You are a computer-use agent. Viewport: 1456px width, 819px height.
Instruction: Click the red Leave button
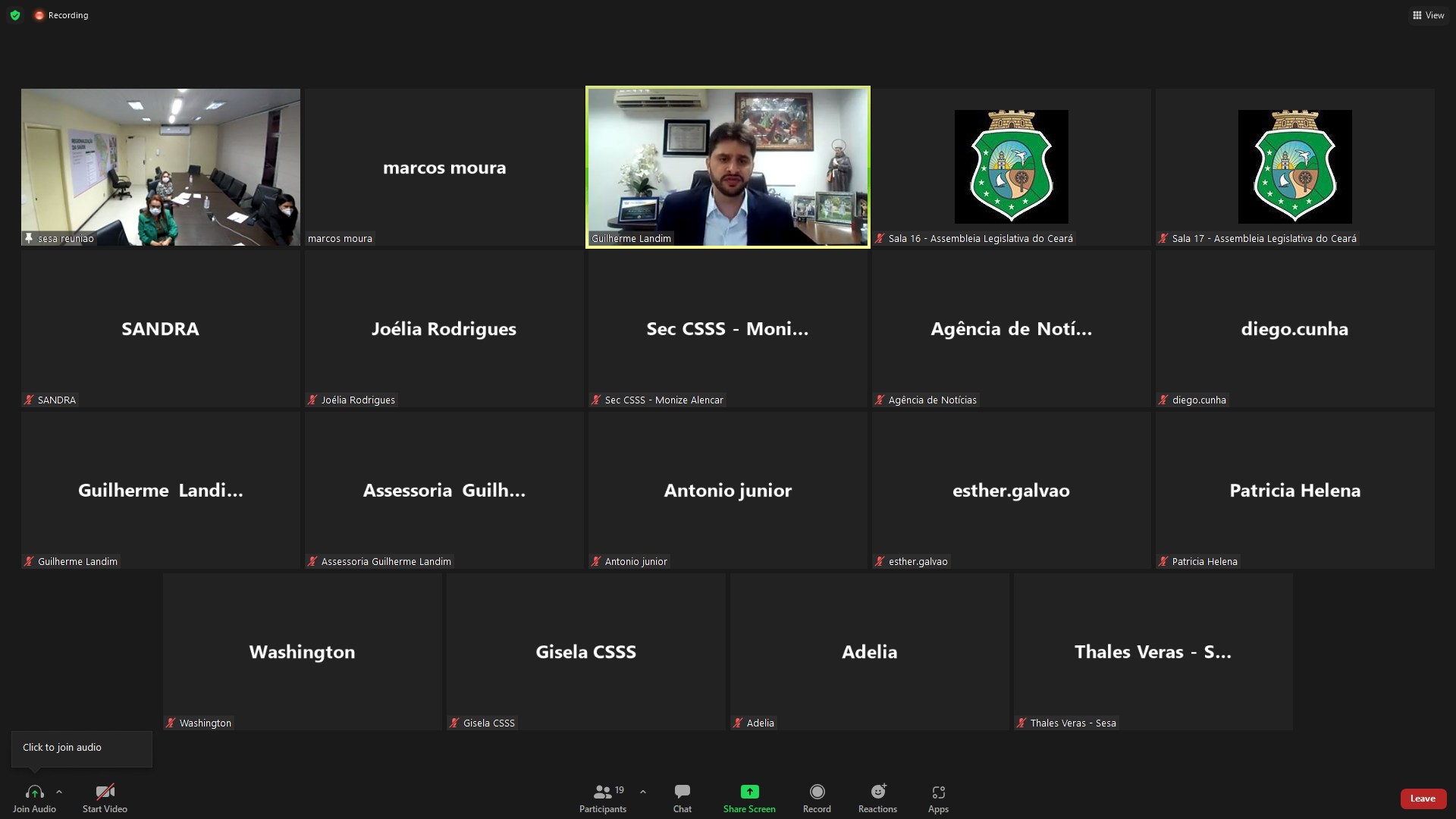pyautogui.click(x=1423, y=798)
